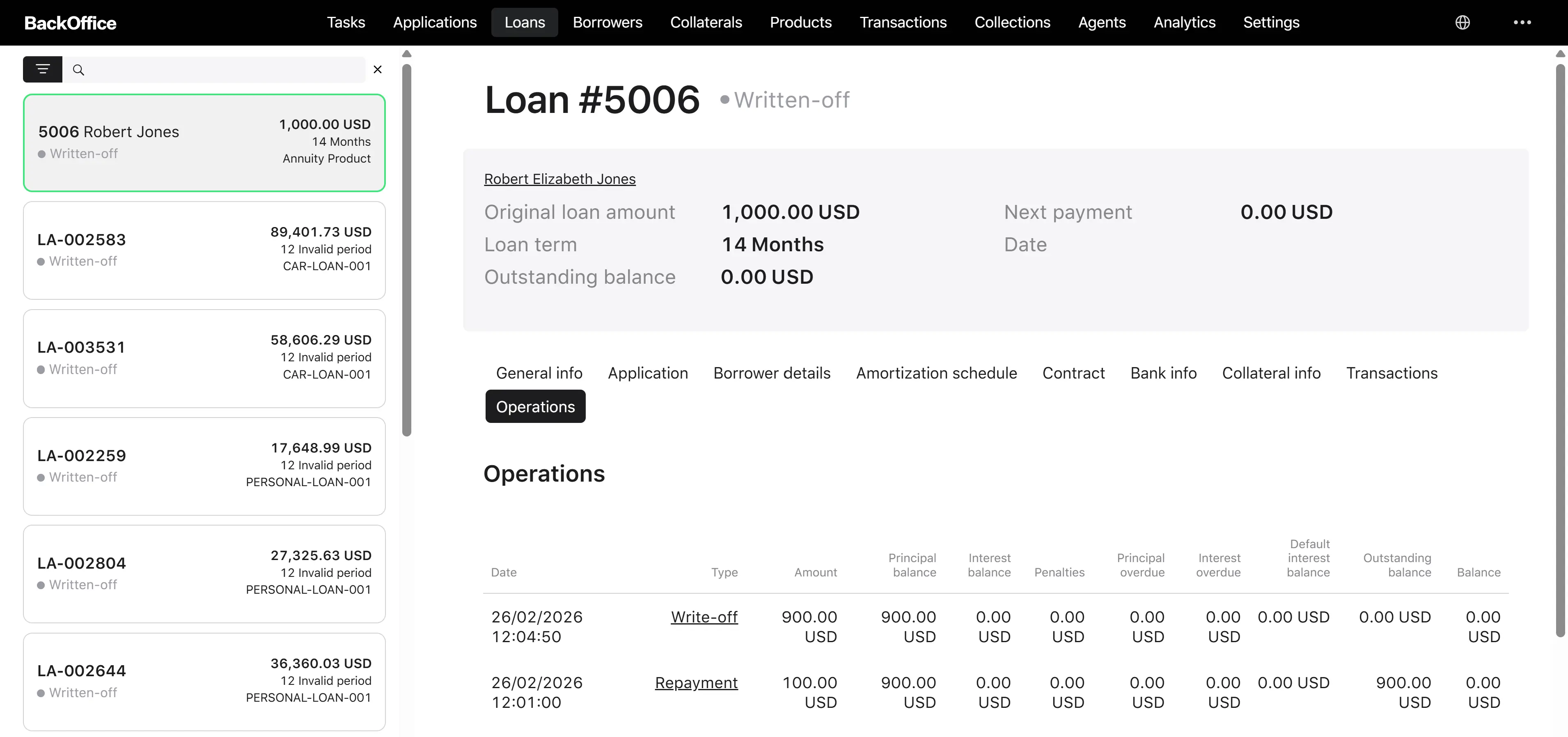Click the Next payment label
Viewport: 1568px width, 737px height.
(1068, 212)
